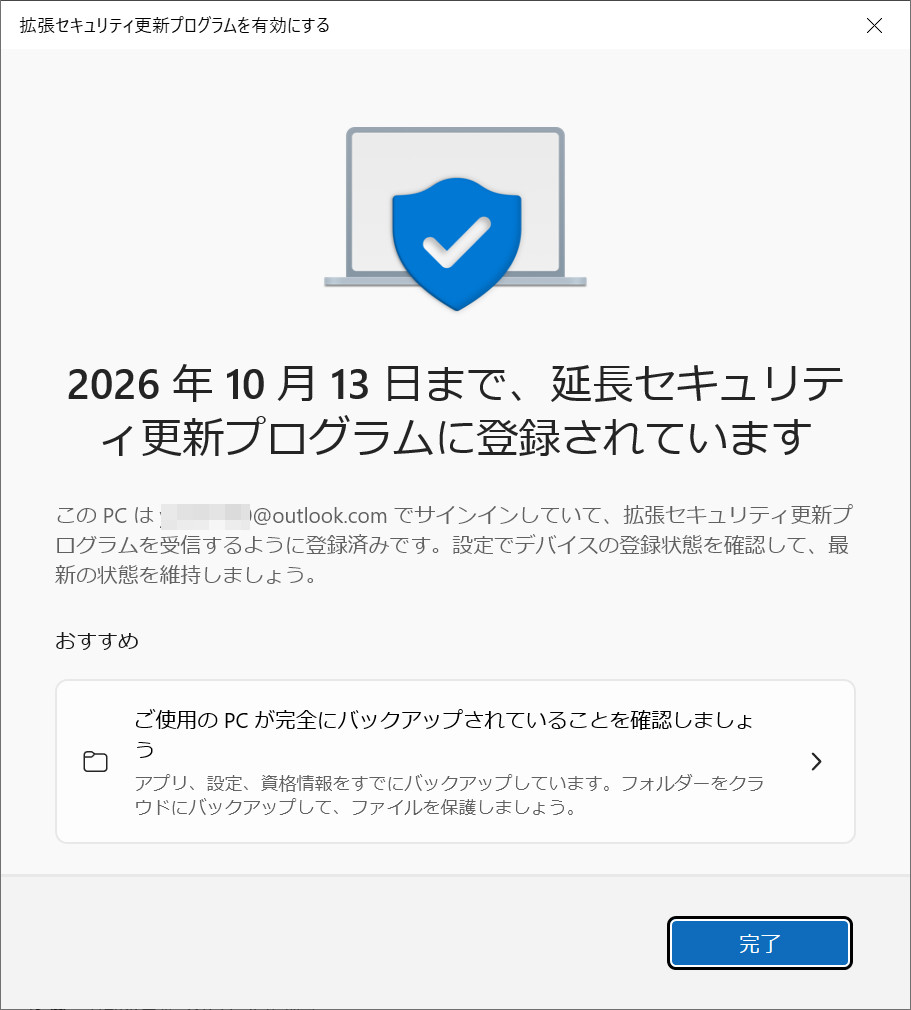911x1010 pixels.
Task: Click the white checkmark on the shield
Action: pos(456,243)
